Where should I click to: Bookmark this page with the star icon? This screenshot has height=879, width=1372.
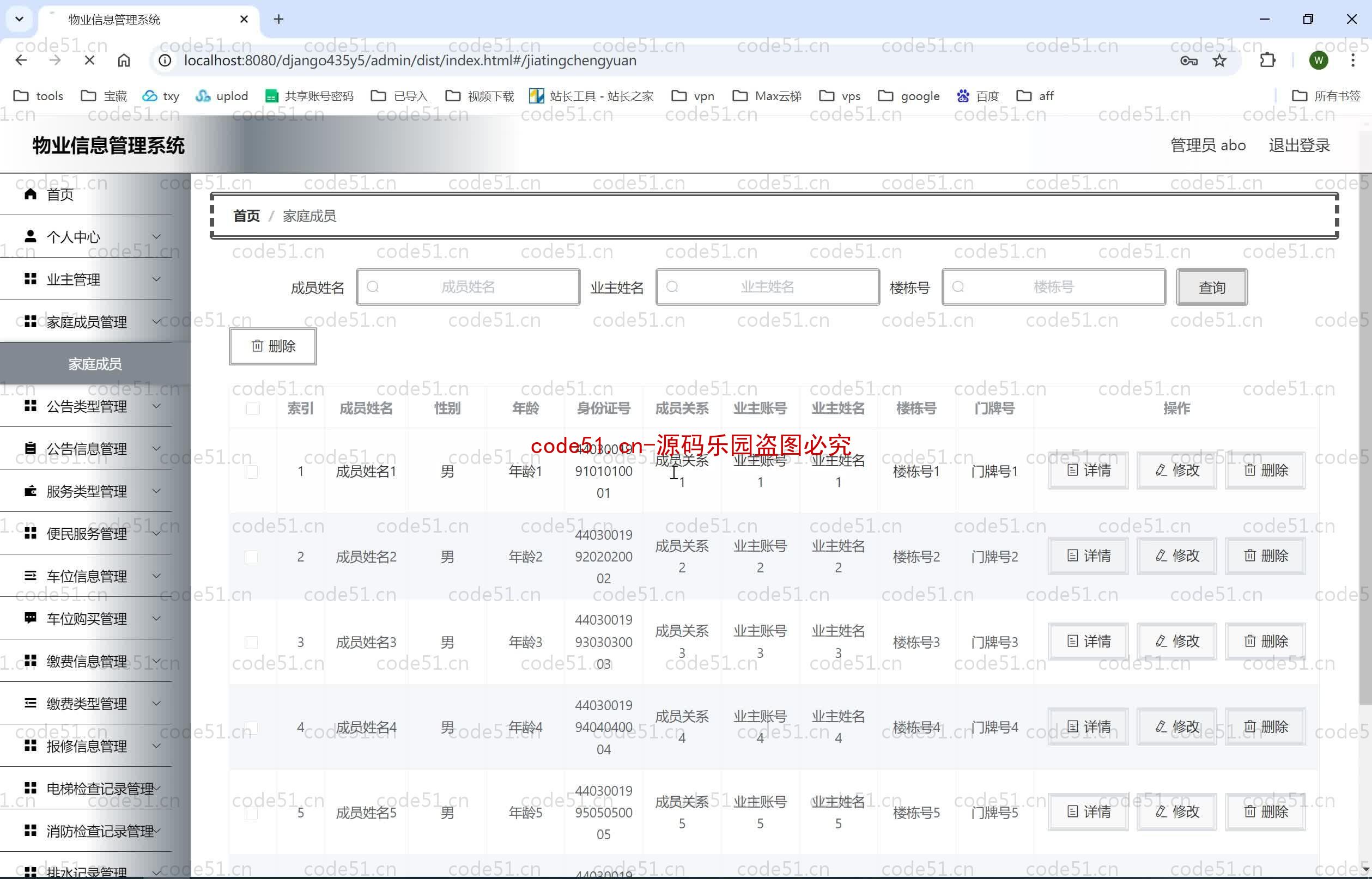(1219, 60)
